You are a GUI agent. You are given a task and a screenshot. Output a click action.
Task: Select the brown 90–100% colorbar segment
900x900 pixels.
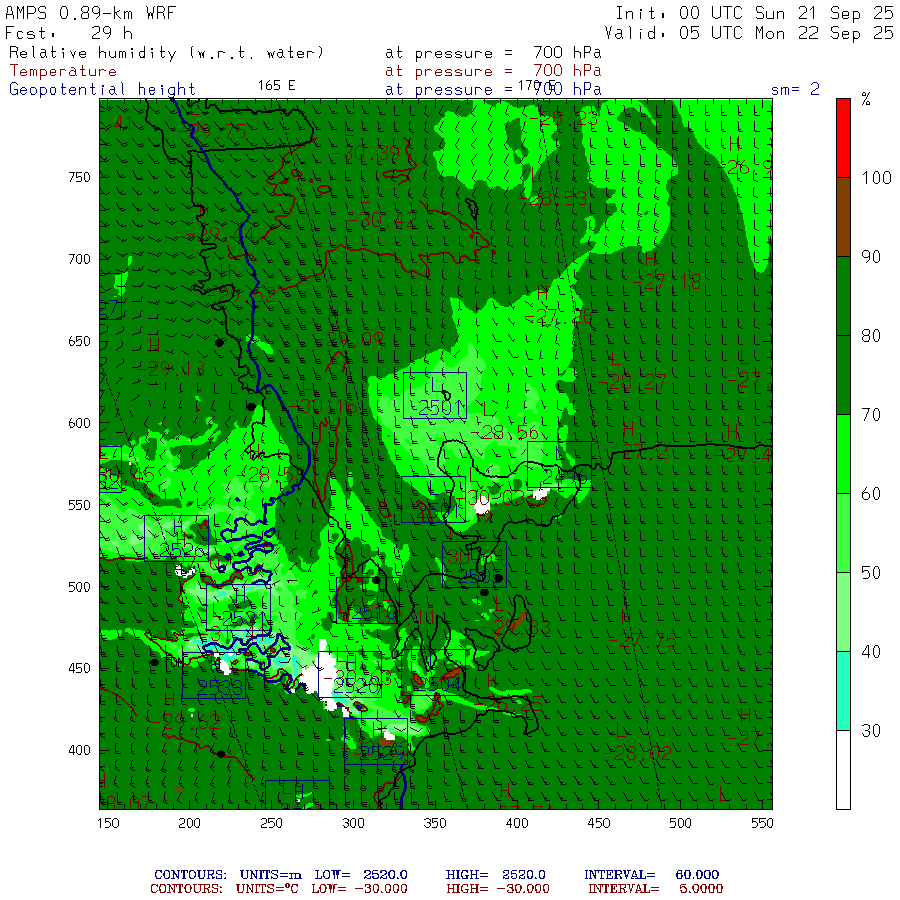click(843, 217)
